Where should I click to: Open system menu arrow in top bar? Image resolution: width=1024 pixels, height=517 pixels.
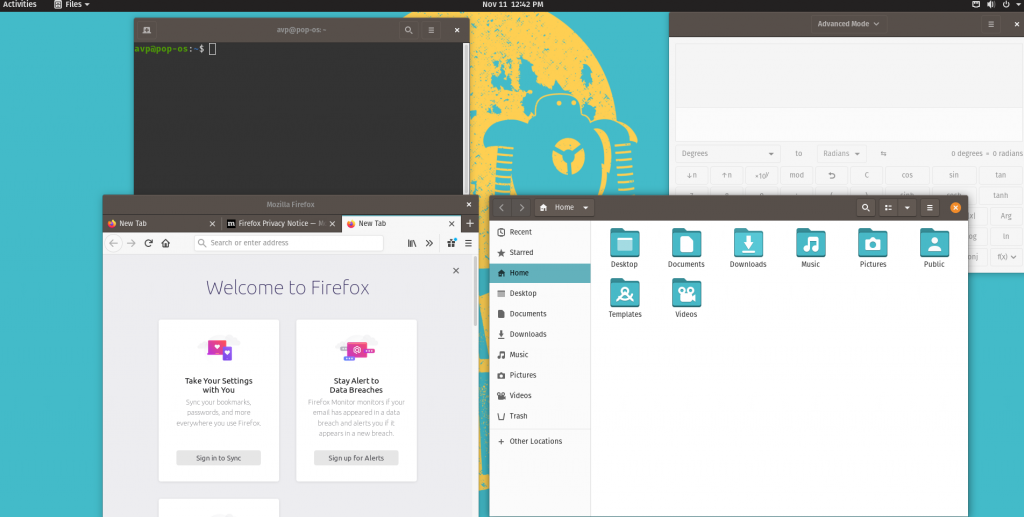point(1017,5)
